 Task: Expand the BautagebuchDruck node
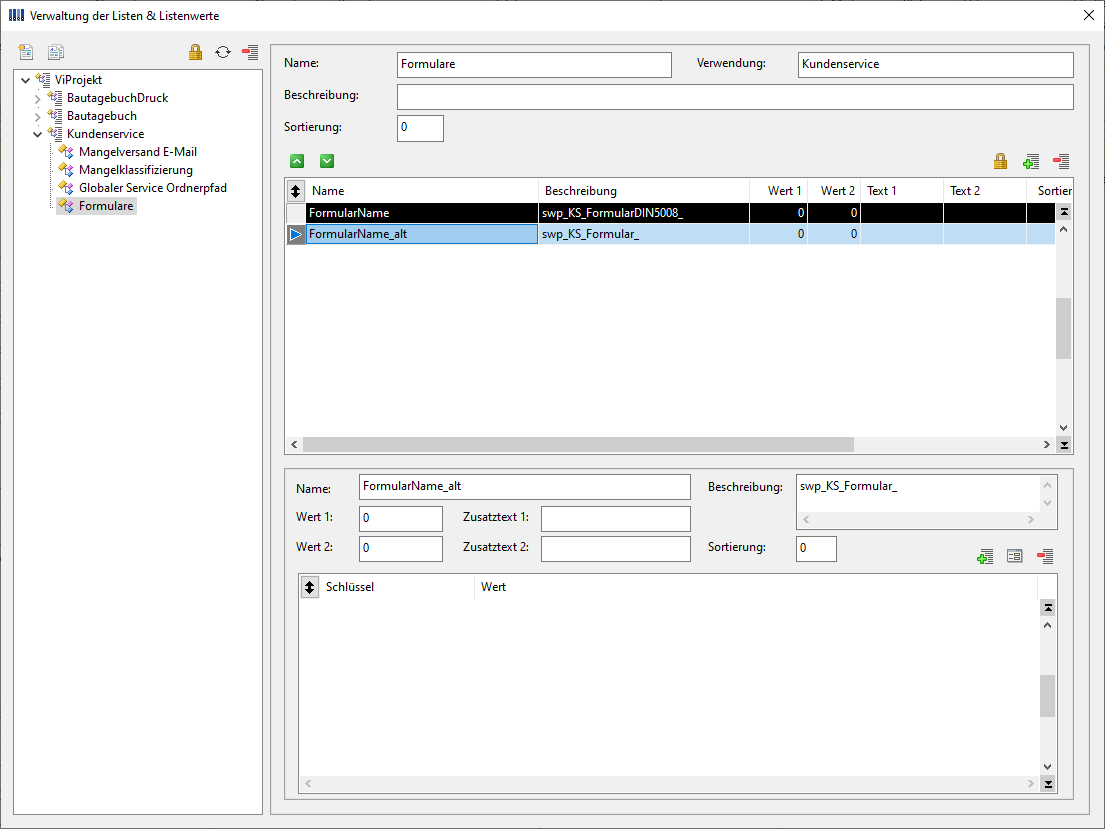click(x=37, y=99)
